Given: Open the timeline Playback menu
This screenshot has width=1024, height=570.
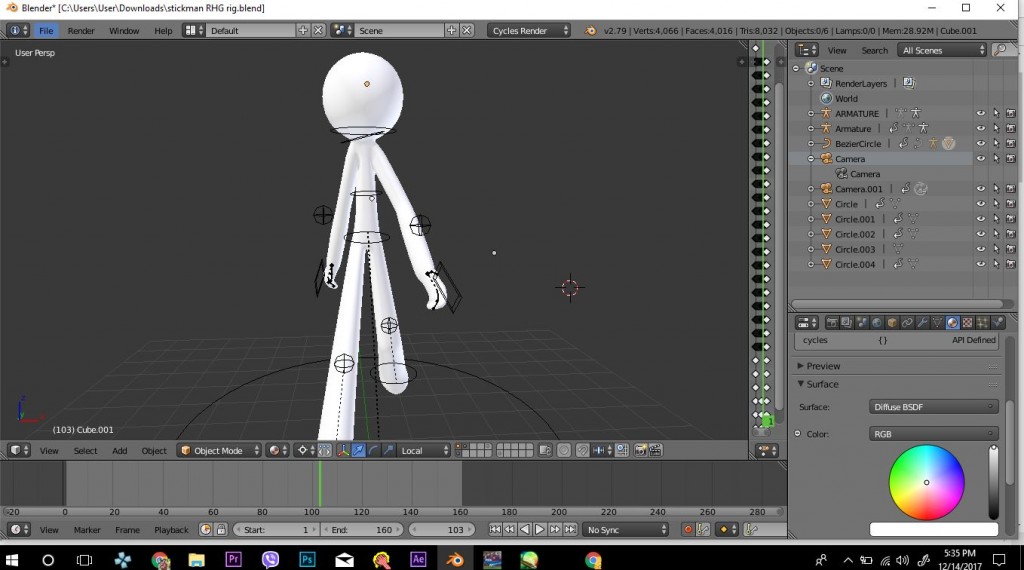Looking at the screenshot, I should [171, 530].
